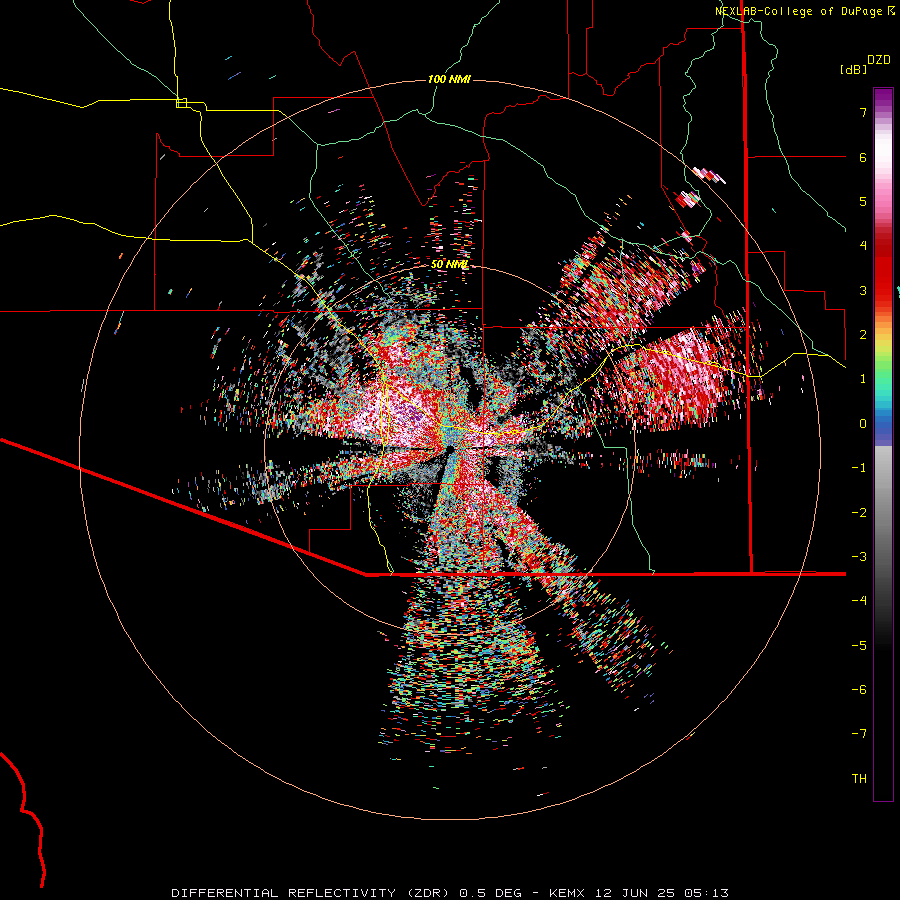
Task: Click the -7 value on color scale
Action: [x=859, y=734]
